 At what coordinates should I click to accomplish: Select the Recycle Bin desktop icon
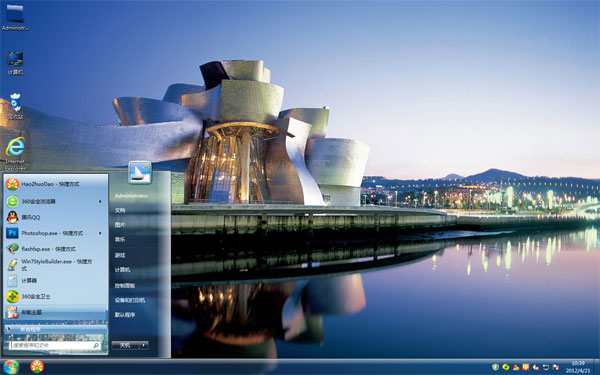tap(15, 106)
